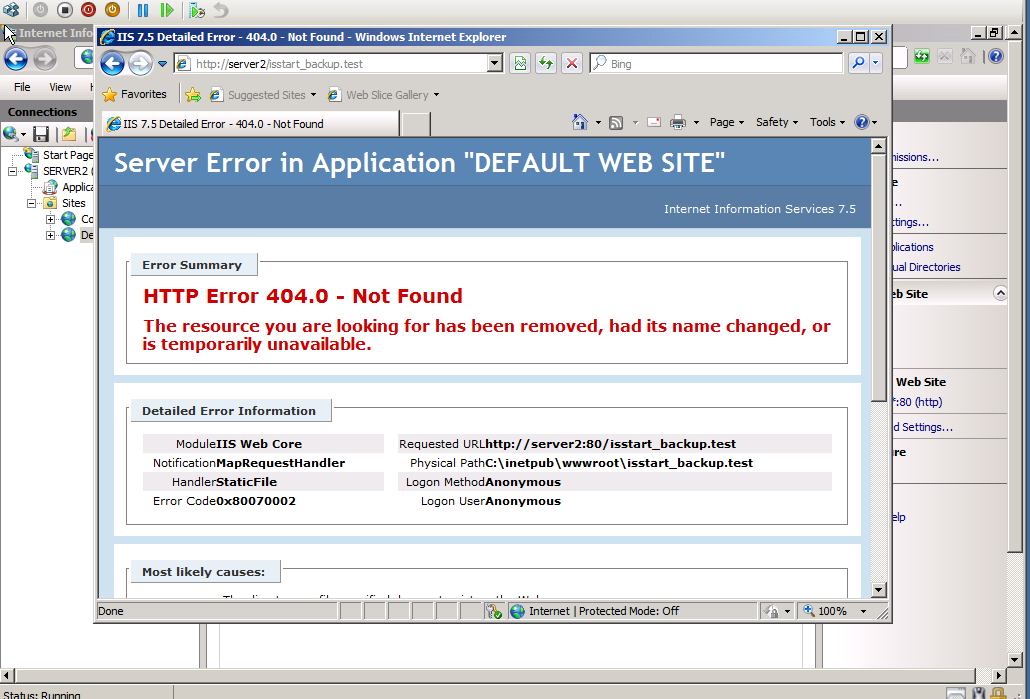
Task: Turn off the VM with the black stop icon
Action: pyautogui.click(x=64, y=10)
